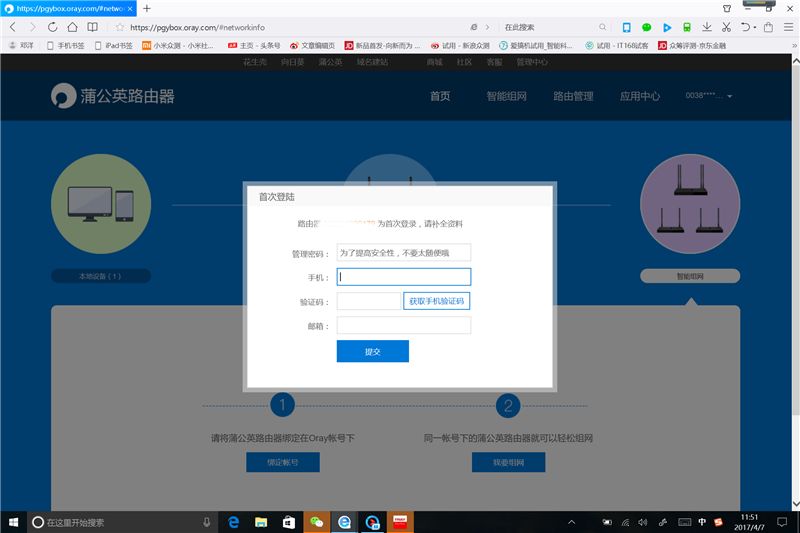
Task: Go to browser home page icon
Action: (72, 27)
